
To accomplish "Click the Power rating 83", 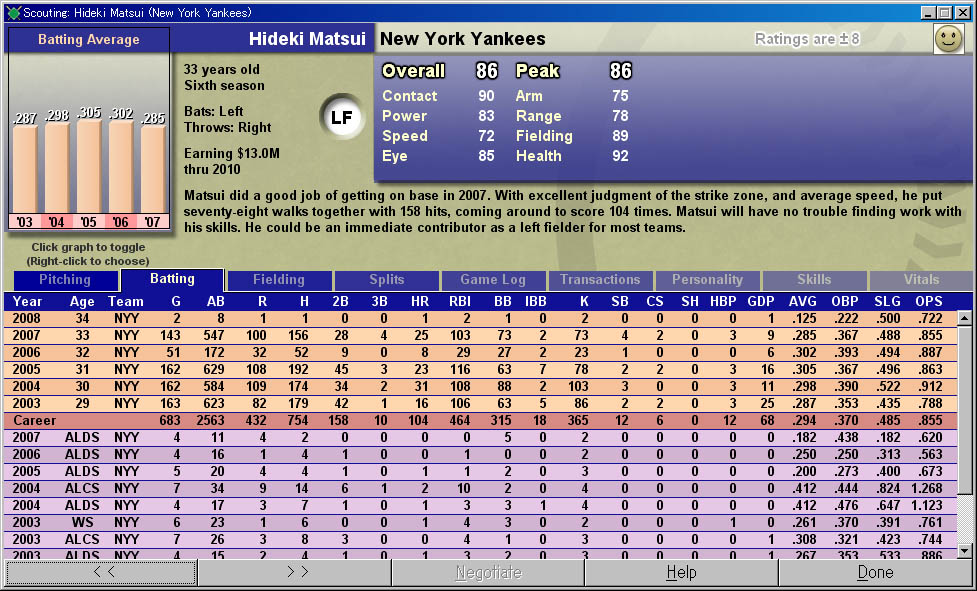I will coord(486,116).
